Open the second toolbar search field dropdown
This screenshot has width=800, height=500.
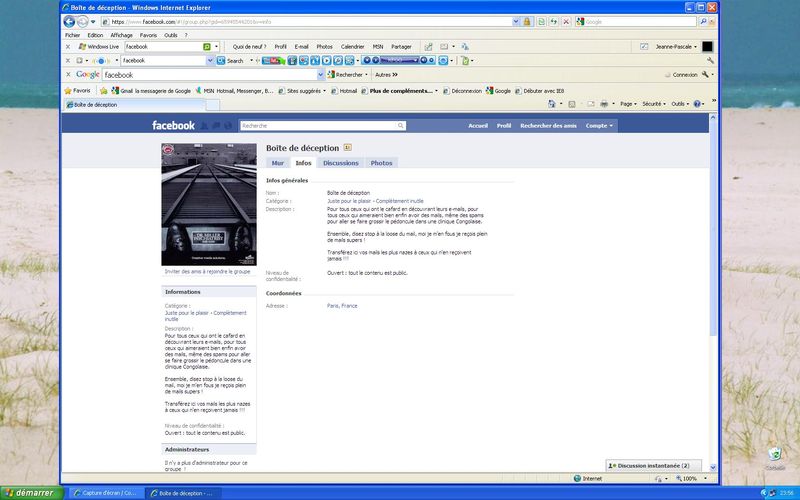(210, 60)
